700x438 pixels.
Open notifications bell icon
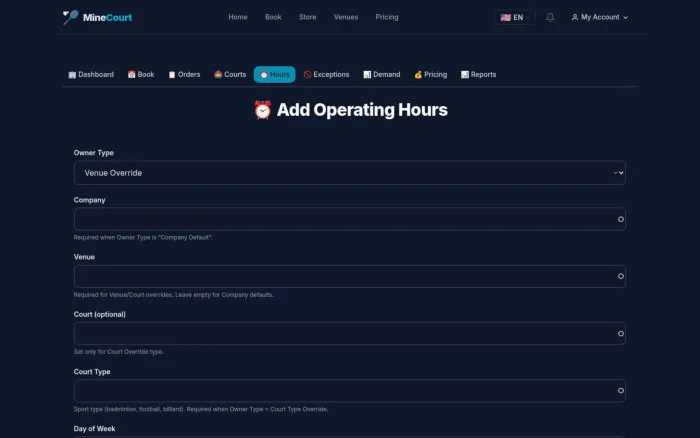click(550, 17)
